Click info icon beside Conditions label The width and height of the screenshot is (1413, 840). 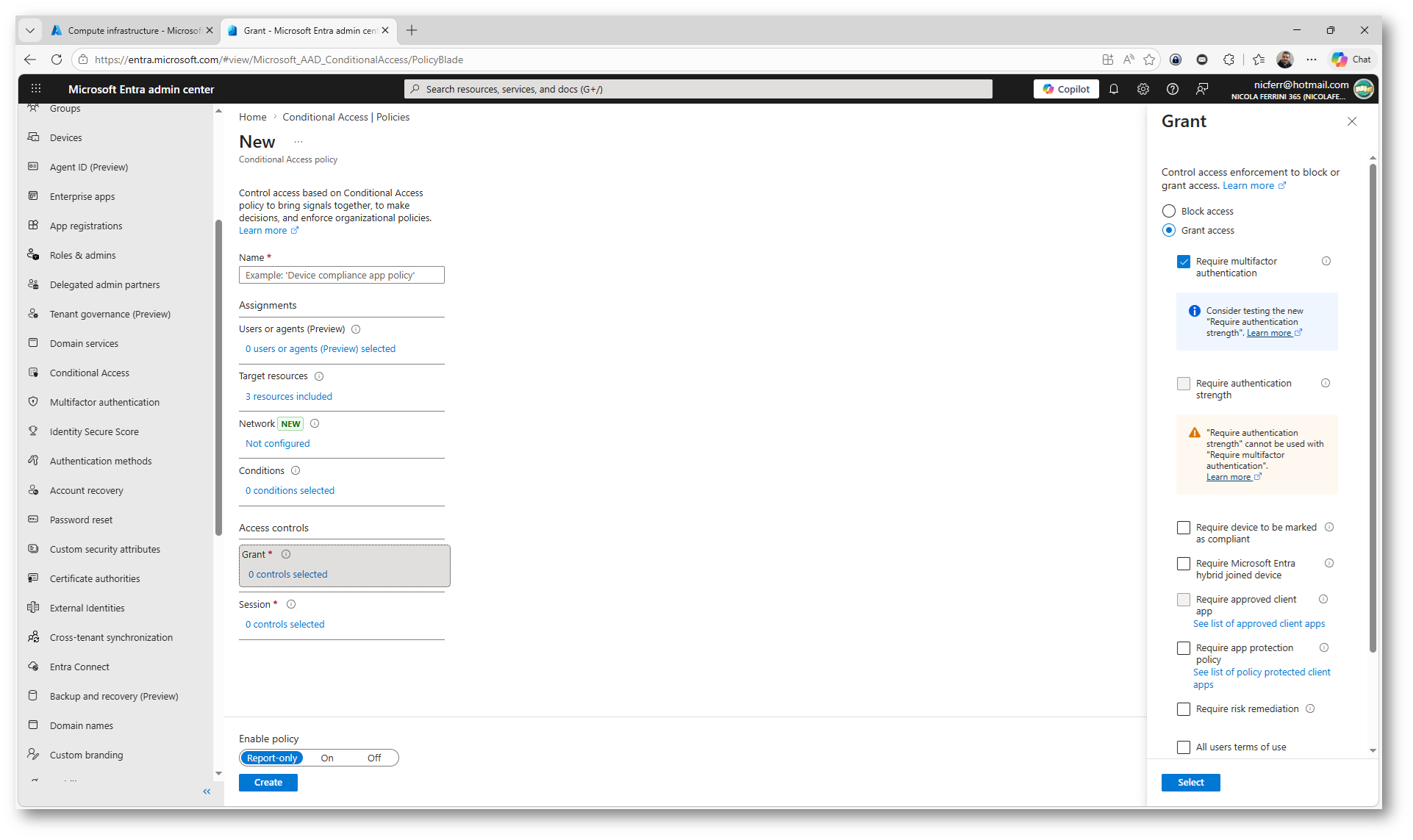[296, 470]
